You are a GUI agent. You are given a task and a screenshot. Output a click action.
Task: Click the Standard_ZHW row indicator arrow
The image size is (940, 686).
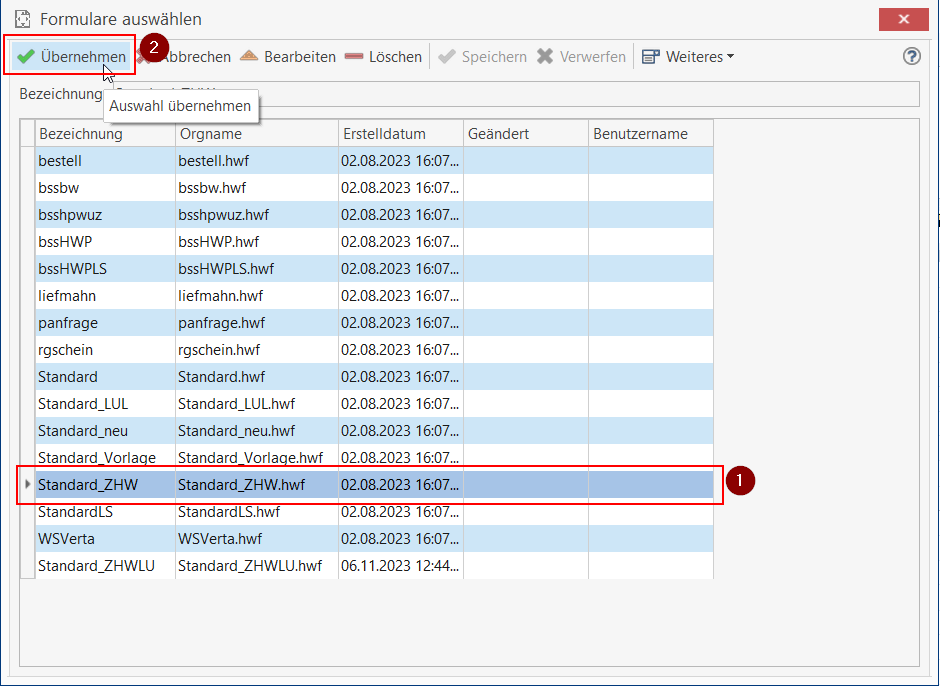point(27,485)
